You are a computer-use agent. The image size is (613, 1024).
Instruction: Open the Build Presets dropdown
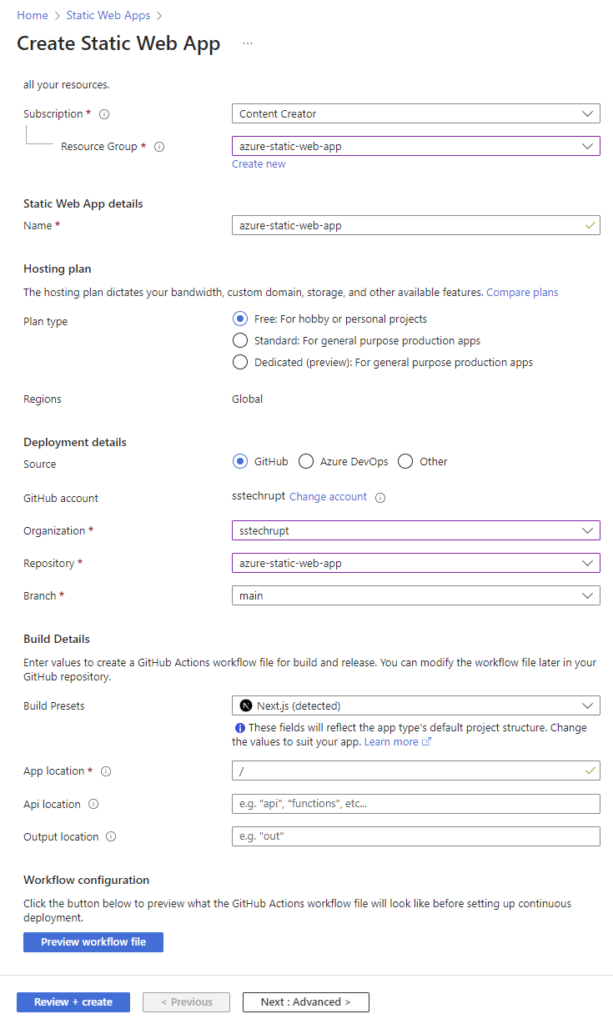point(590,705)
